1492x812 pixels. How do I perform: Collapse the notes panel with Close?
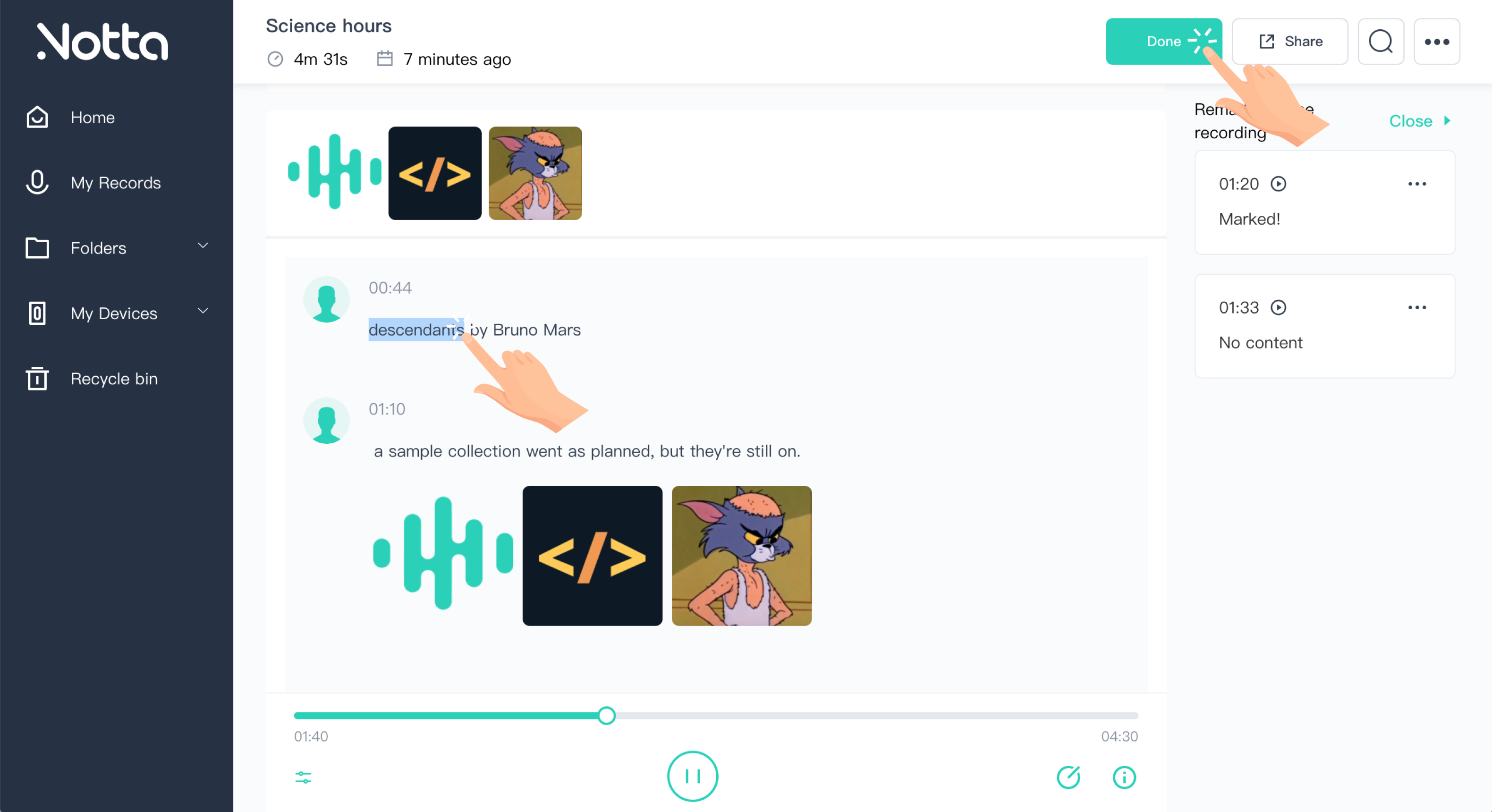click(x=1420, y=121)
